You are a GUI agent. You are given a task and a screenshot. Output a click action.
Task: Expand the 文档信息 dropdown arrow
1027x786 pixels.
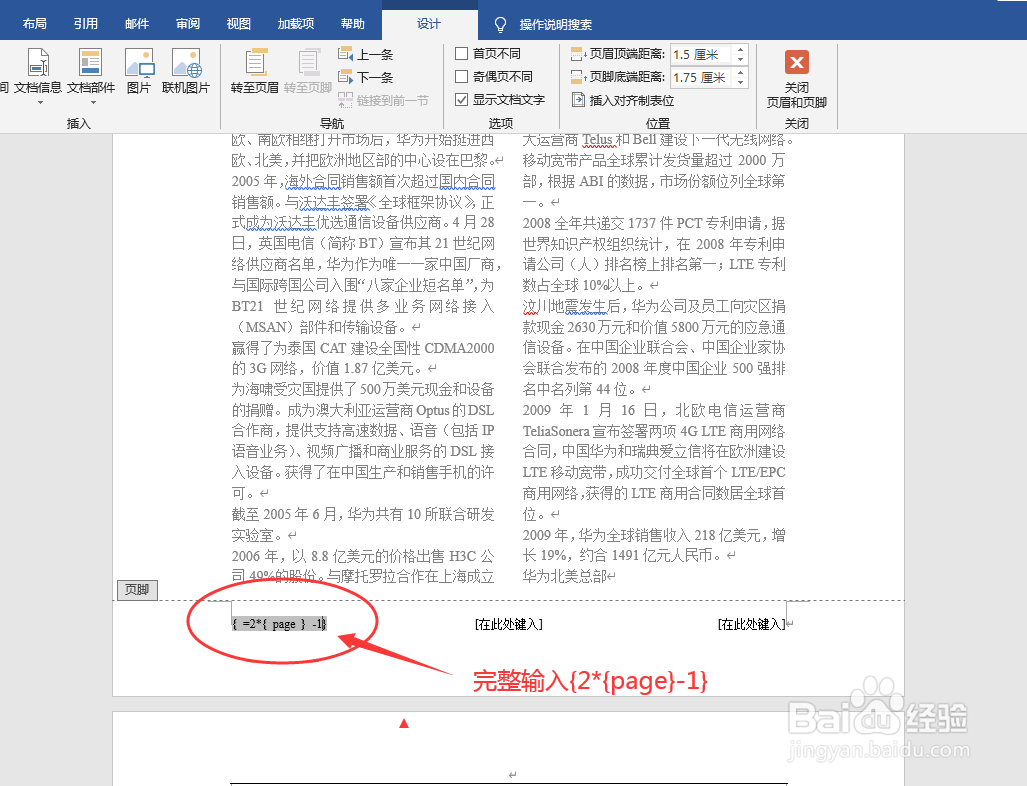tap(40, 102)
